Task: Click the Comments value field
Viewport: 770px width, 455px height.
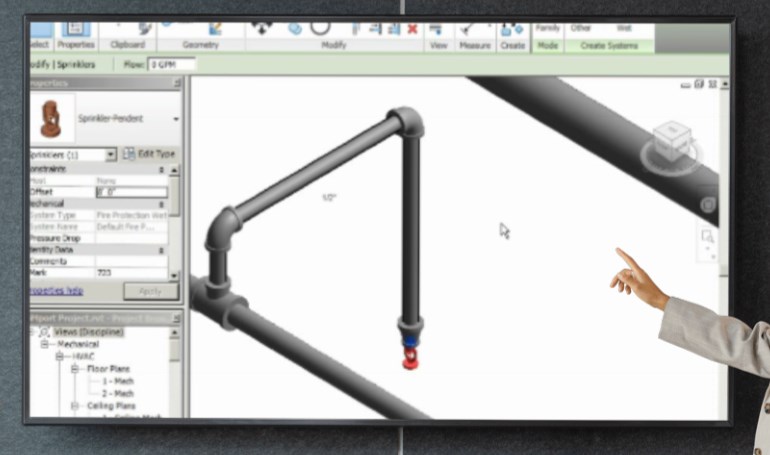Action: tap(132, 261)
